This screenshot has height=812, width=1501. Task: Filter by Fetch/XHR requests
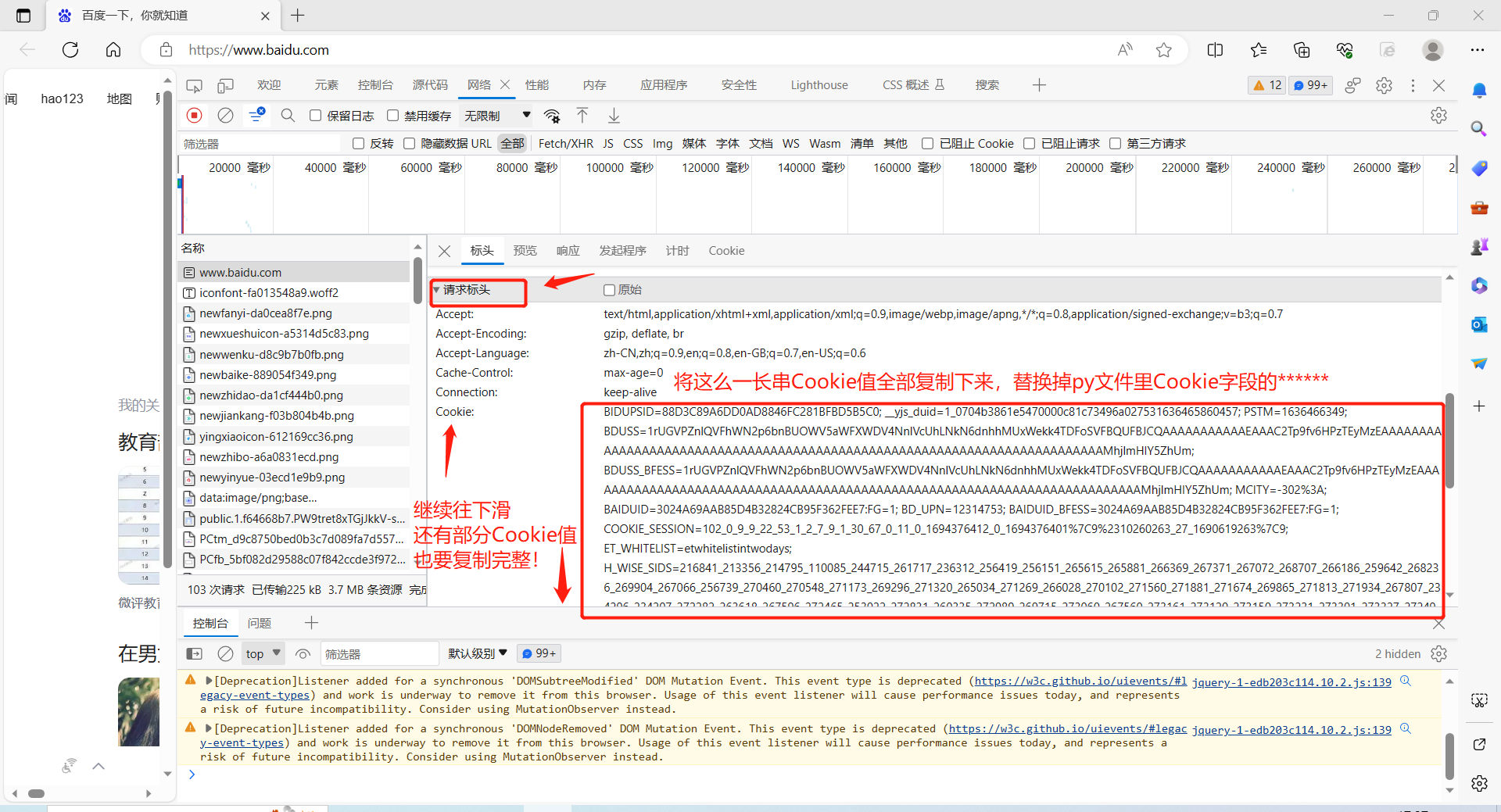566,143
